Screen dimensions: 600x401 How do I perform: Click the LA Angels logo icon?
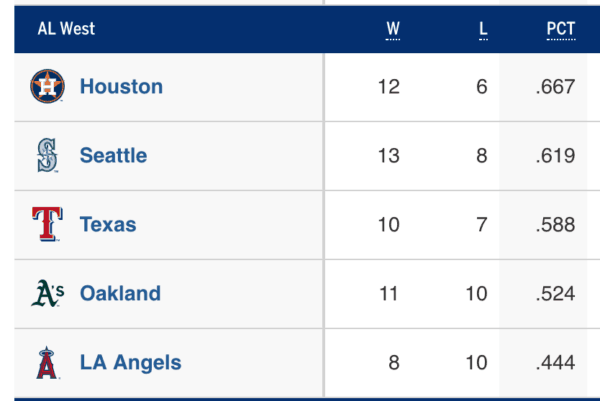pos(47,362)
